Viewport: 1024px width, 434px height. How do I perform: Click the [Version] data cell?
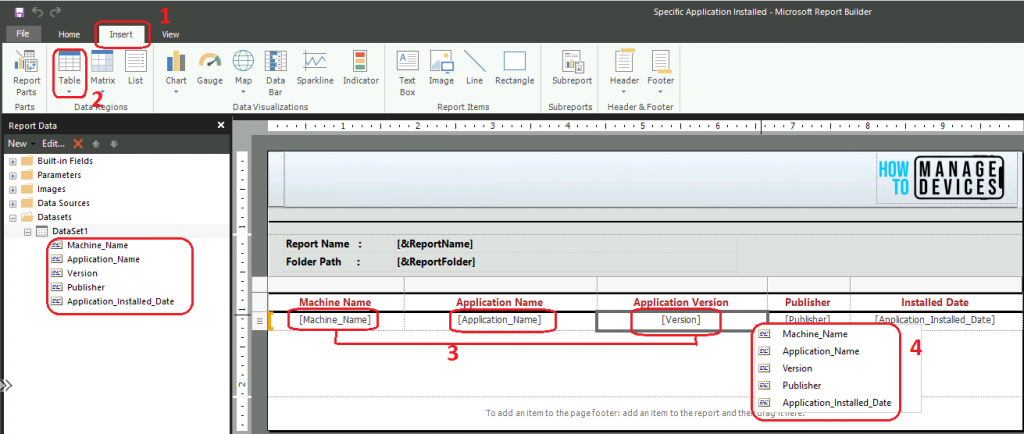[x=681, y=320]
